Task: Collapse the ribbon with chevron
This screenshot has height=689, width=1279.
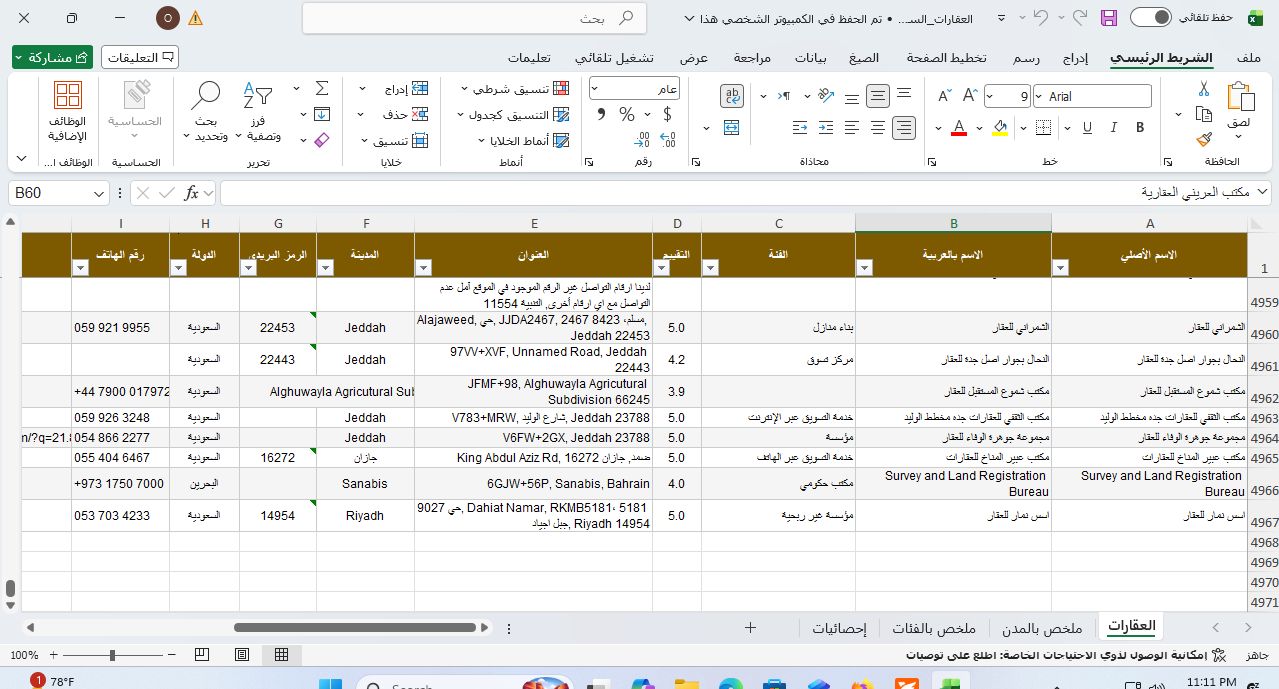Action: click(x=21, y=159)
